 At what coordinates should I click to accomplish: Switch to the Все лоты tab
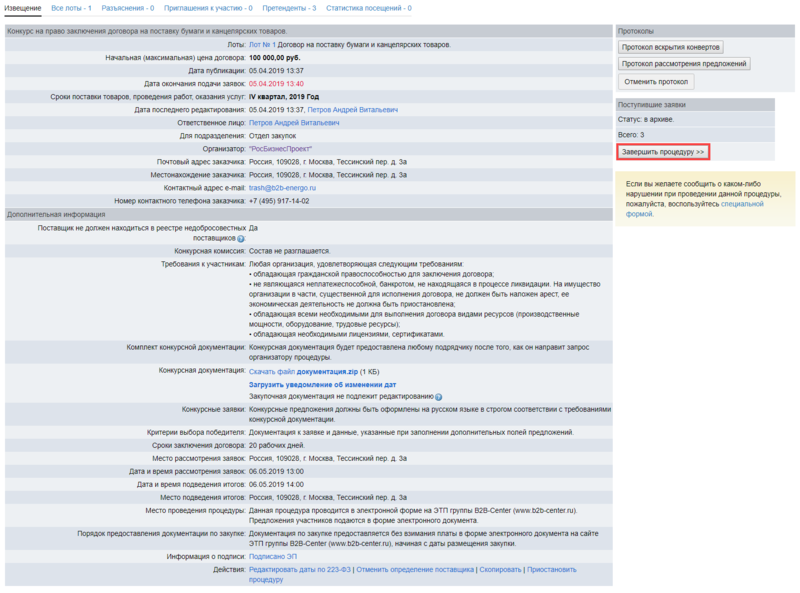pyautogui.click(x=71, y=8)
